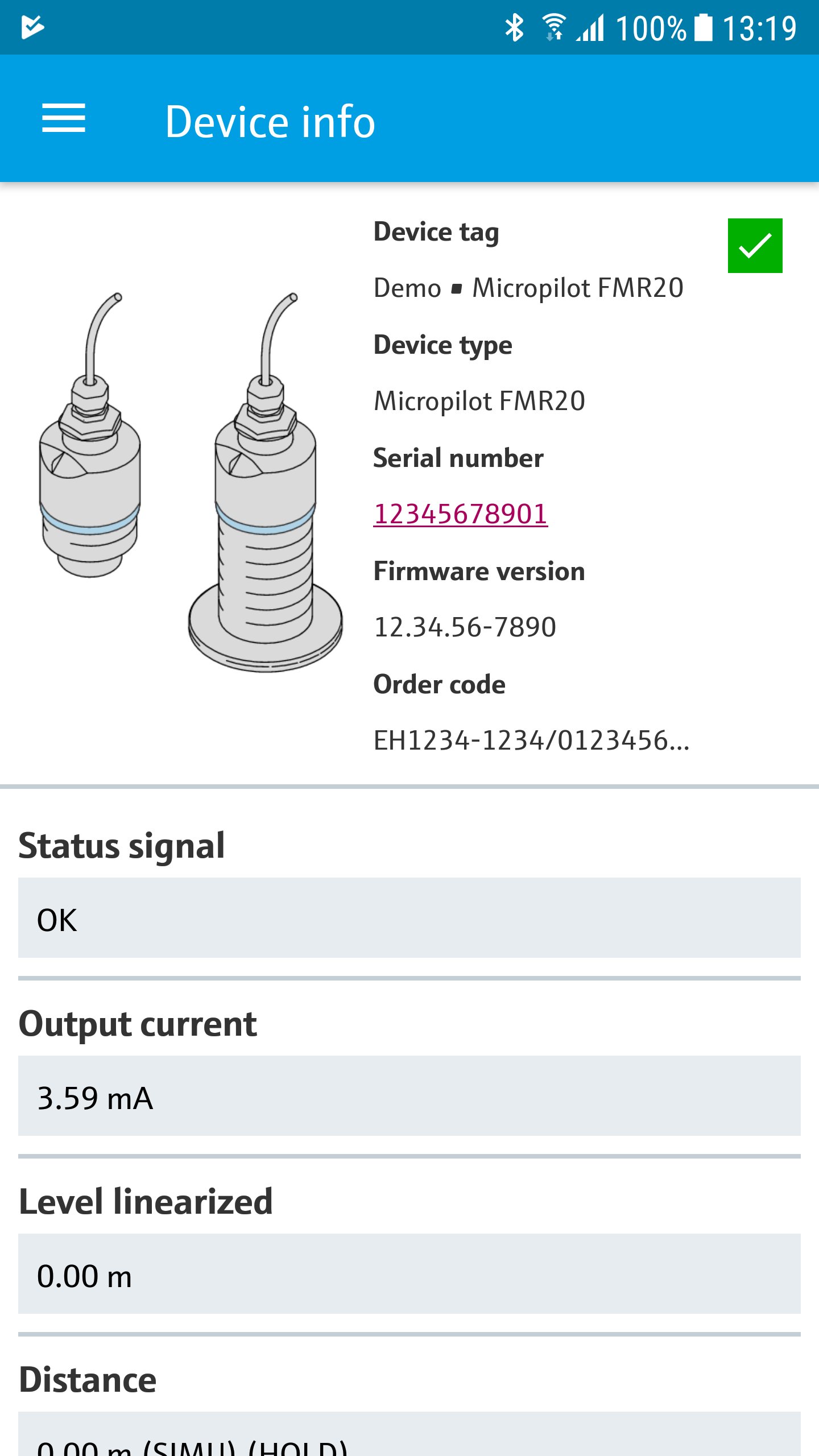819x1456 pixels.
Task: Select the Level linearized 0.00 m field
Action: [409, 1274]
